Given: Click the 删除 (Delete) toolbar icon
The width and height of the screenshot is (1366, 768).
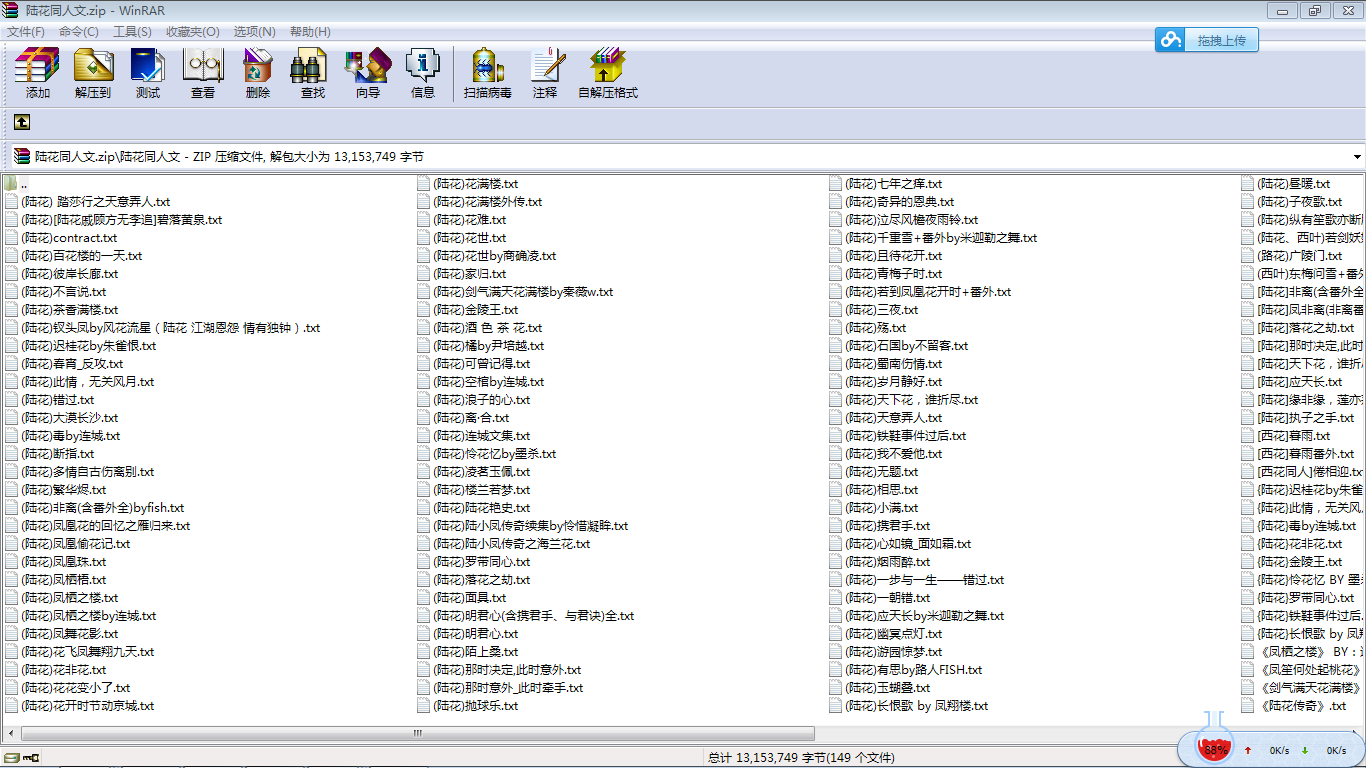Looking at the screenshot, I should tap(258, 73).
